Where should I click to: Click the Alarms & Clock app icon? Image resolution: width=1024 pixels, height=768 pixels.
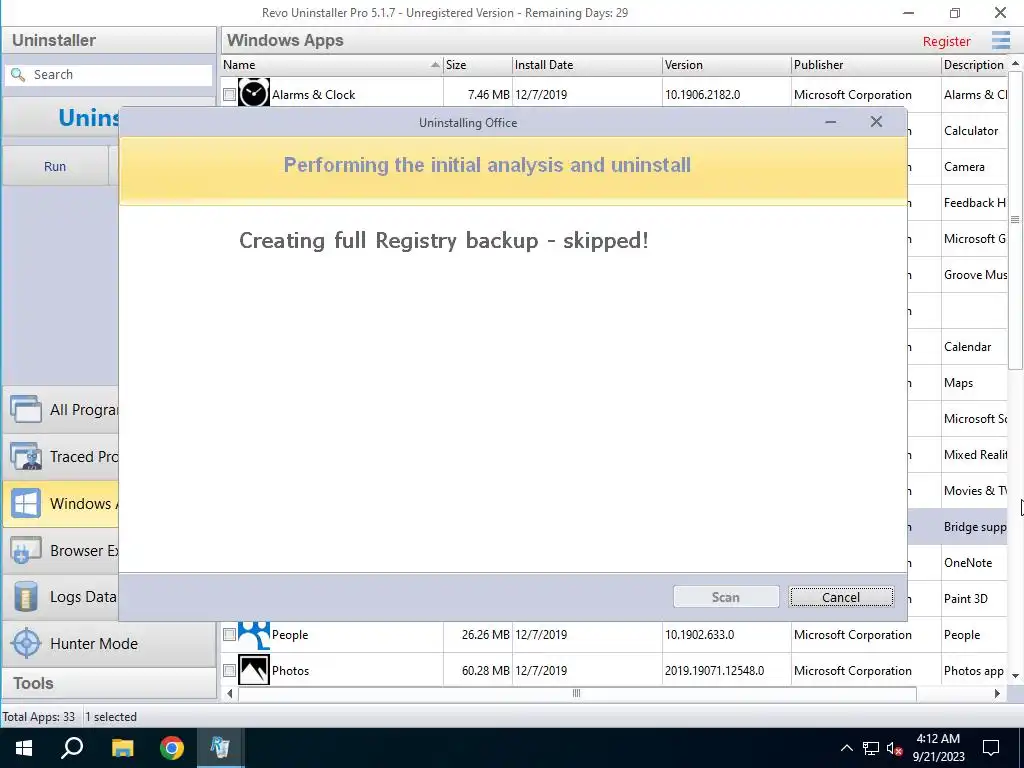253,93
